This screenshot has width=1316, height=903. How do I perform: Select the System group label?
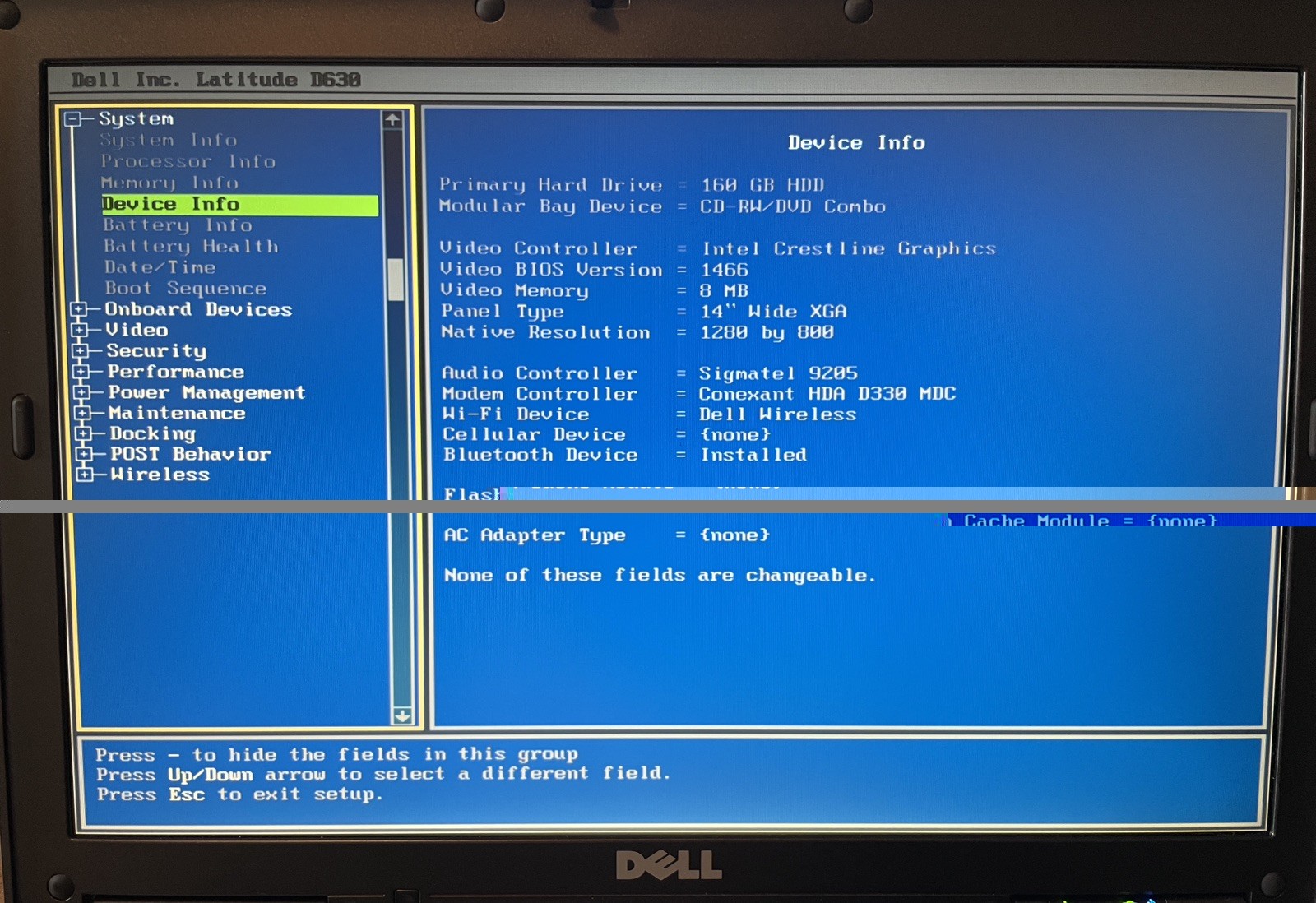137,119
